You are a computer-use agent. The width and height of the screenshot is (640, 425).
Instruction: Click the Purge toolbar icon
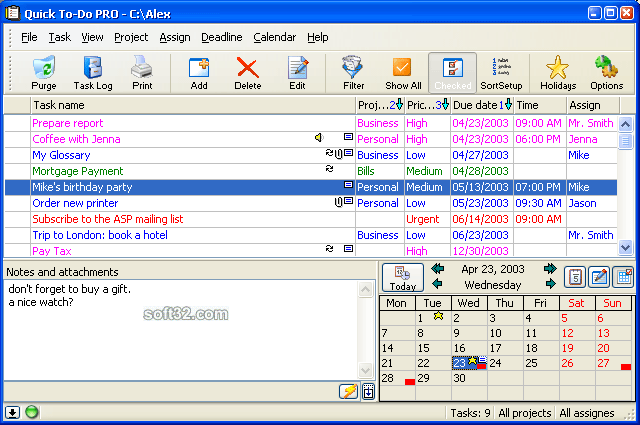[x=44, y=73]
